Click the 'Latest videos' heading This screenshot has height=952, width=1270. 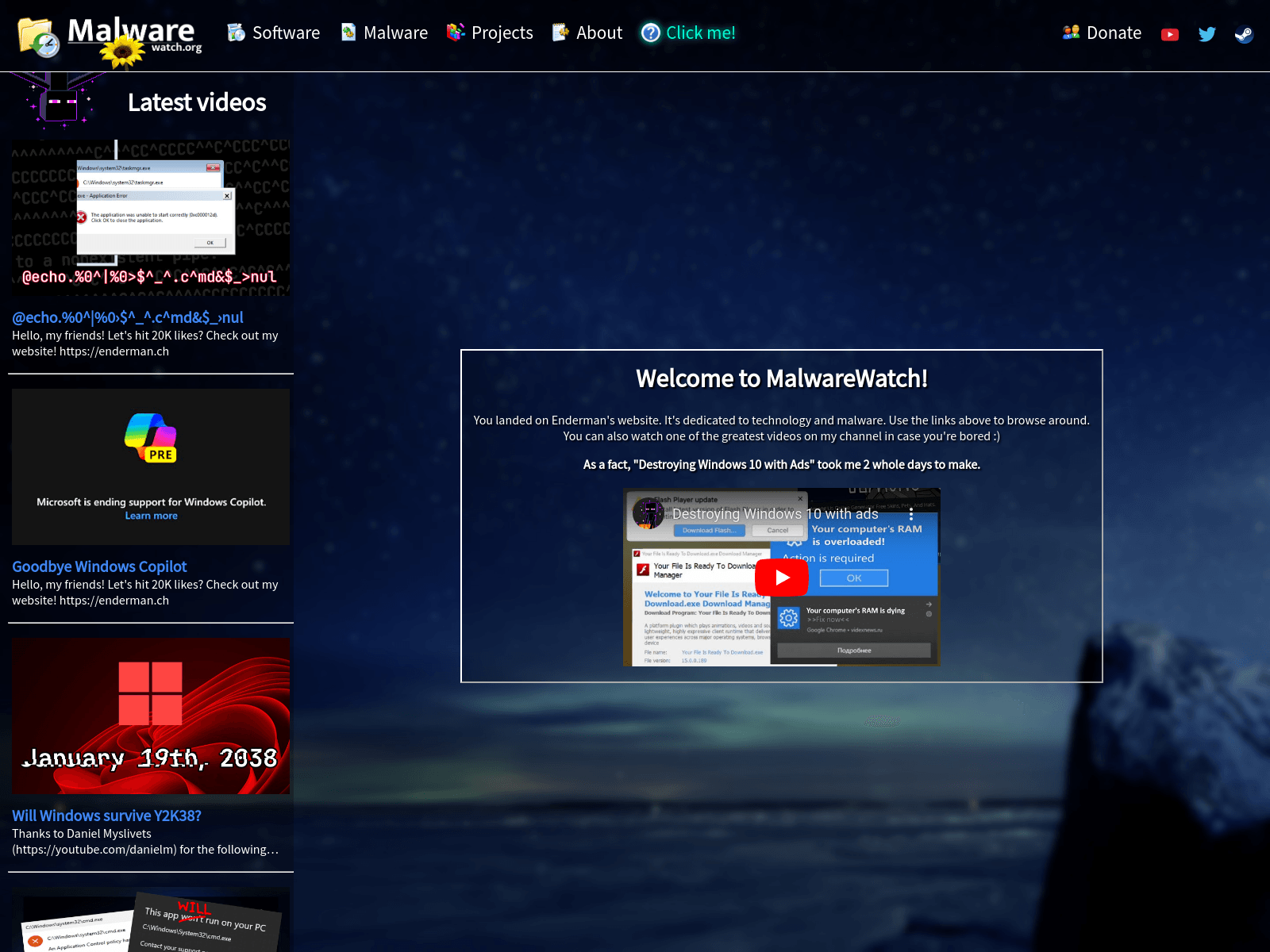197,102
